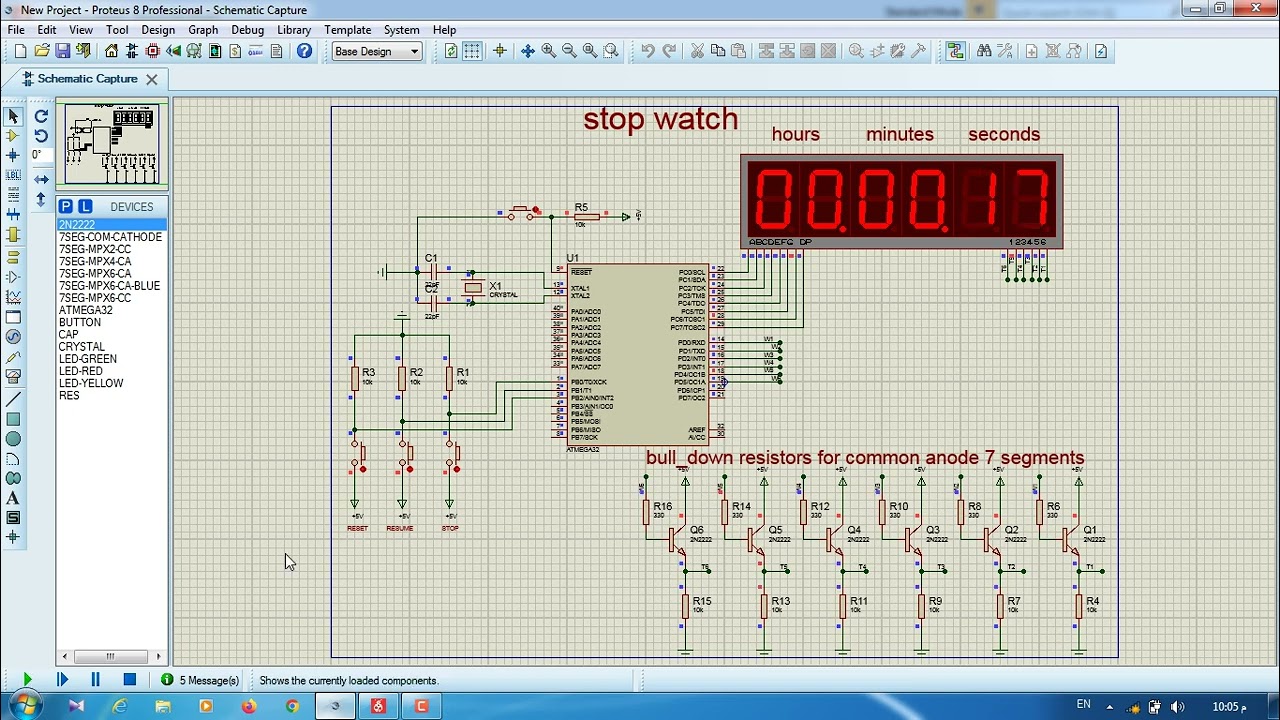This screenshot has width=1280, height=720.
Task: Open the Base Design variant dropdown
Action: (x=377, y=51)
